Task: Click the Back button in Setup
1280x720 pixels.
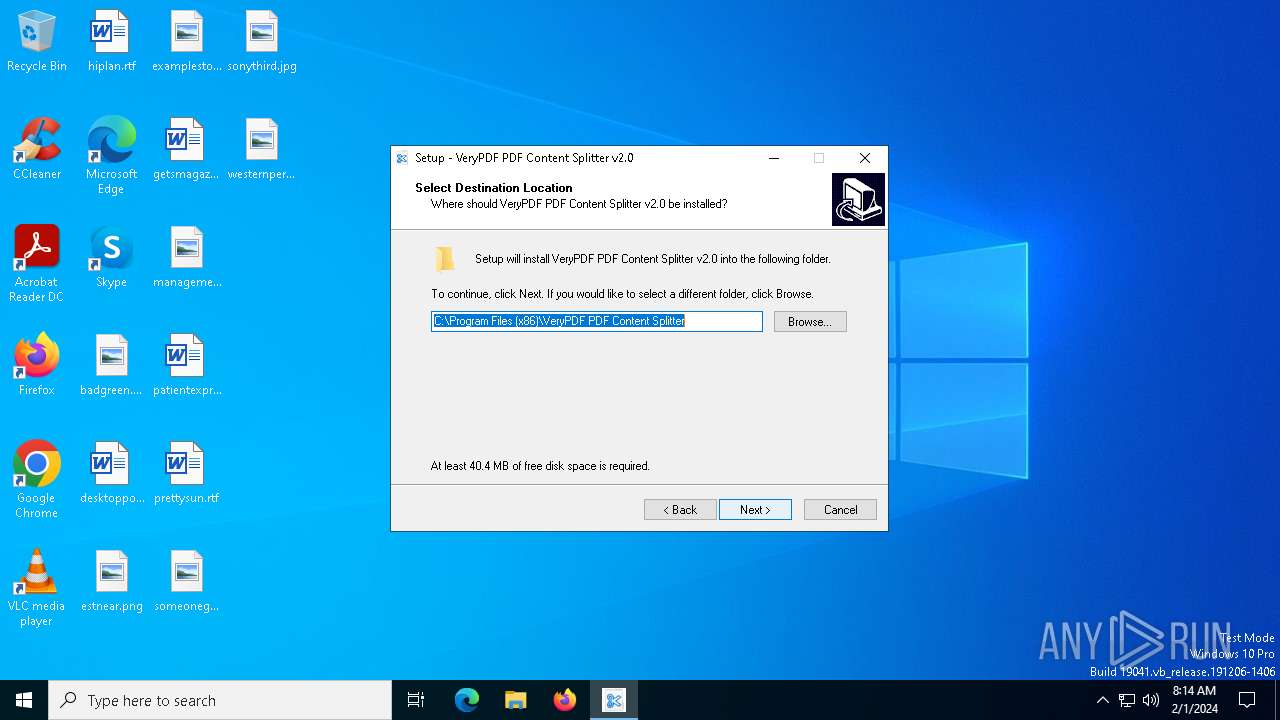Action: (680, 510)
